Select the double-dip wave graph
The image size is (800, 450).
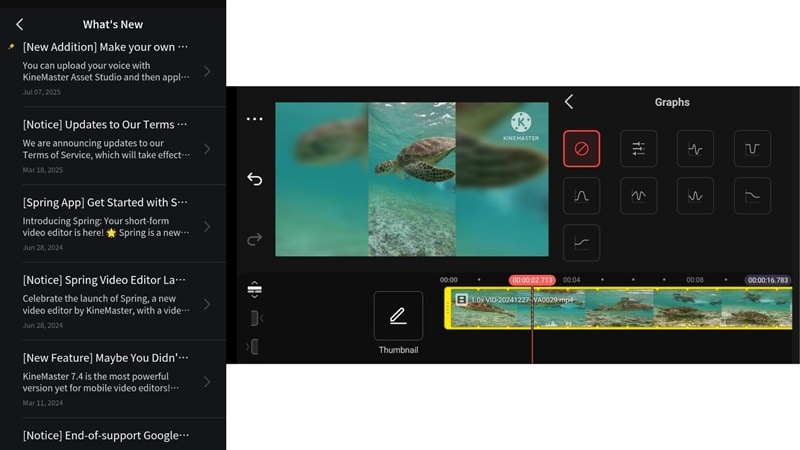coord(695,195)
